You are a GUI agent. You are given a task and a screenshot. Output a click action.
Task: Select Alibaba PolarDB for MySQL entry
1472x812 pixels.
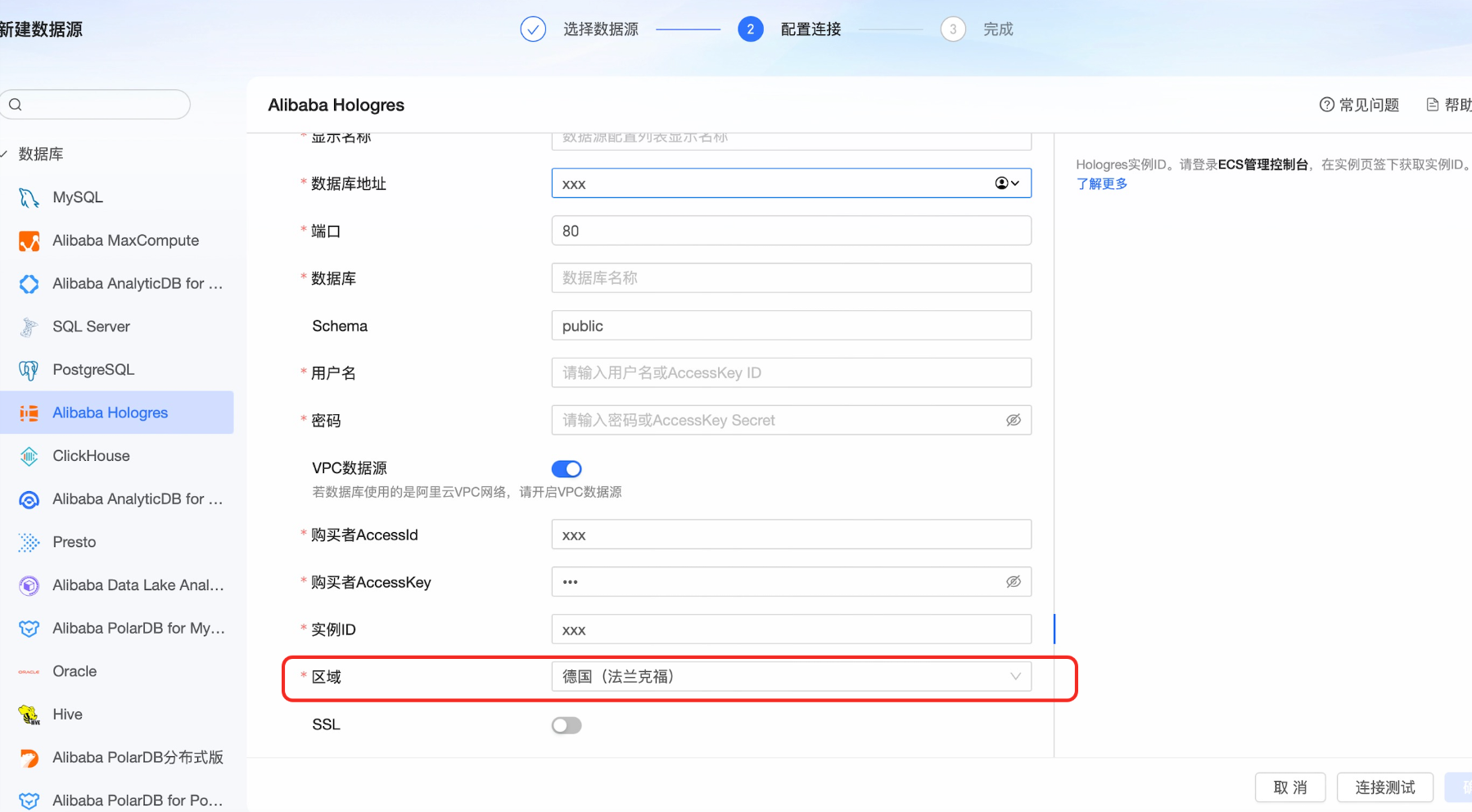pyautogui.click(x=116, y=629)
